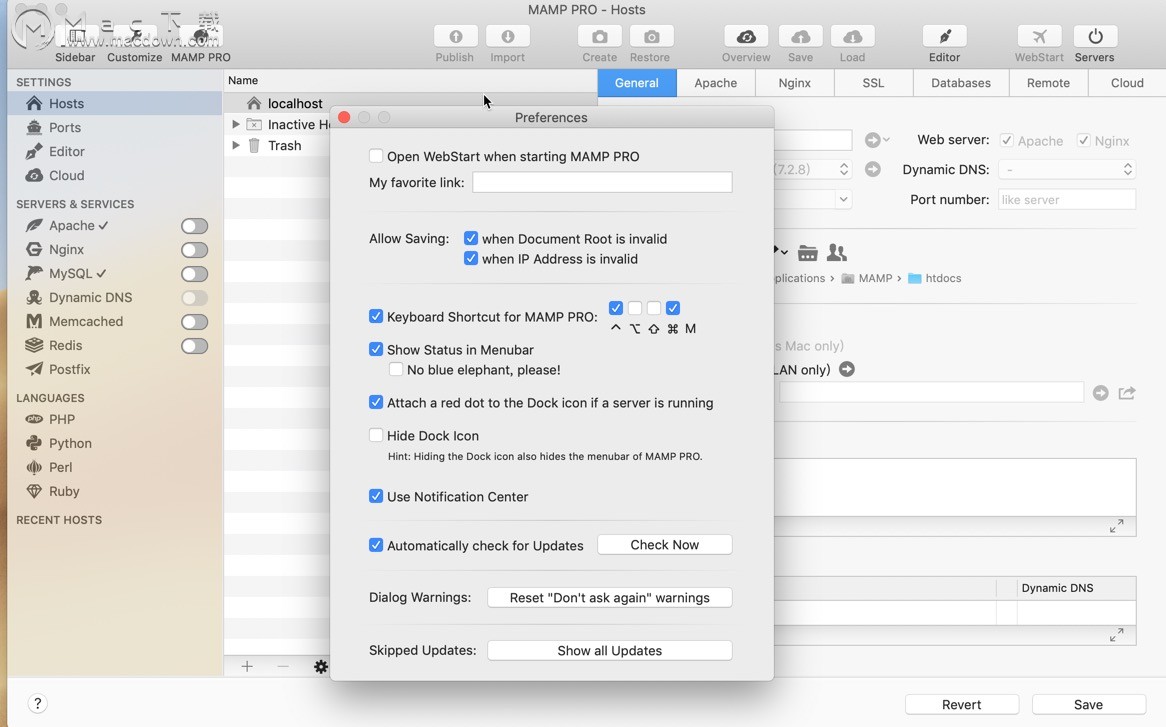Click the Save button at bottom right
1166x727 pixels.
coord(1088,704)
